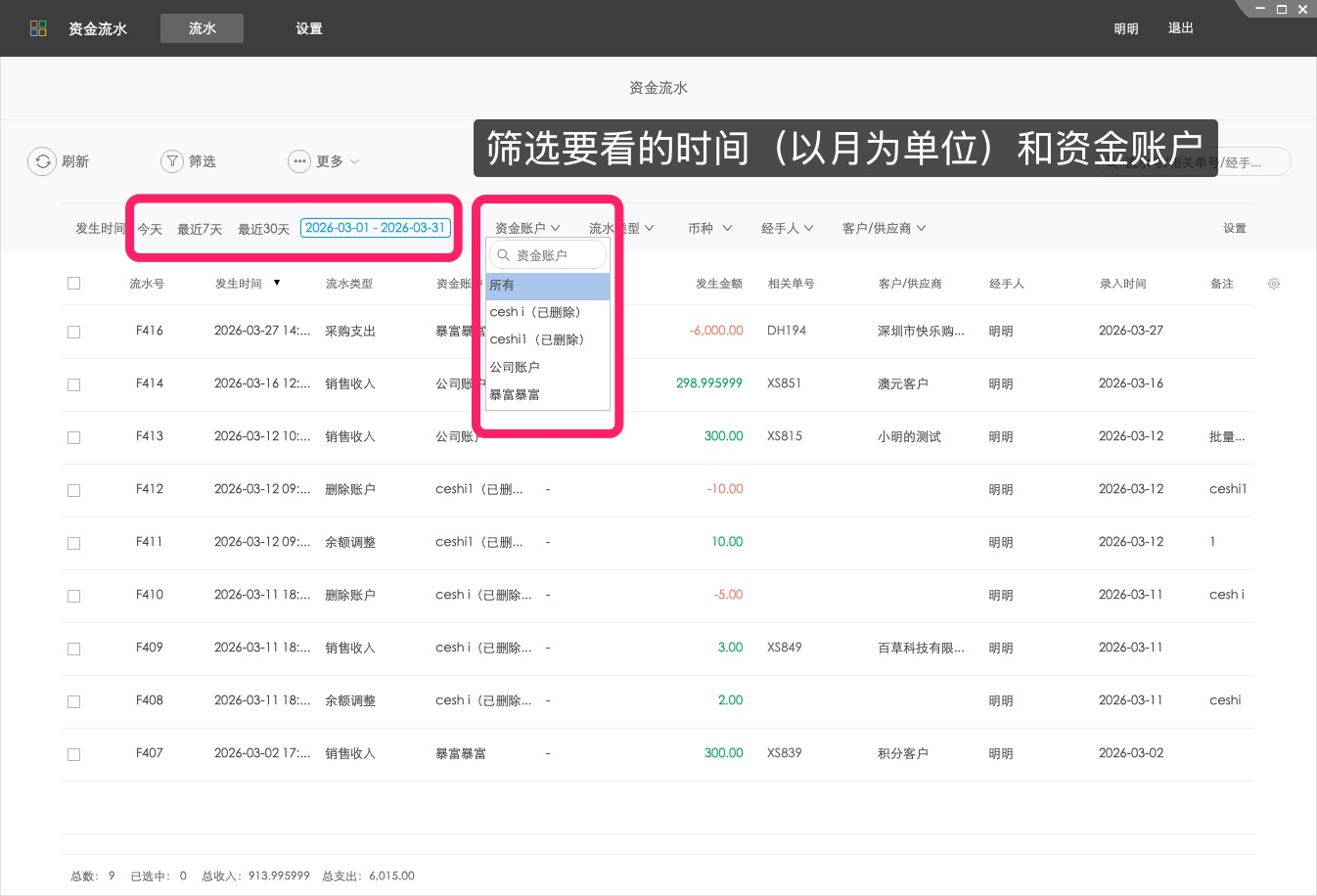This screenshot has width=1317, height=896.
Task: Select ceshi1（已删除）account option
Action: [548, 339]
